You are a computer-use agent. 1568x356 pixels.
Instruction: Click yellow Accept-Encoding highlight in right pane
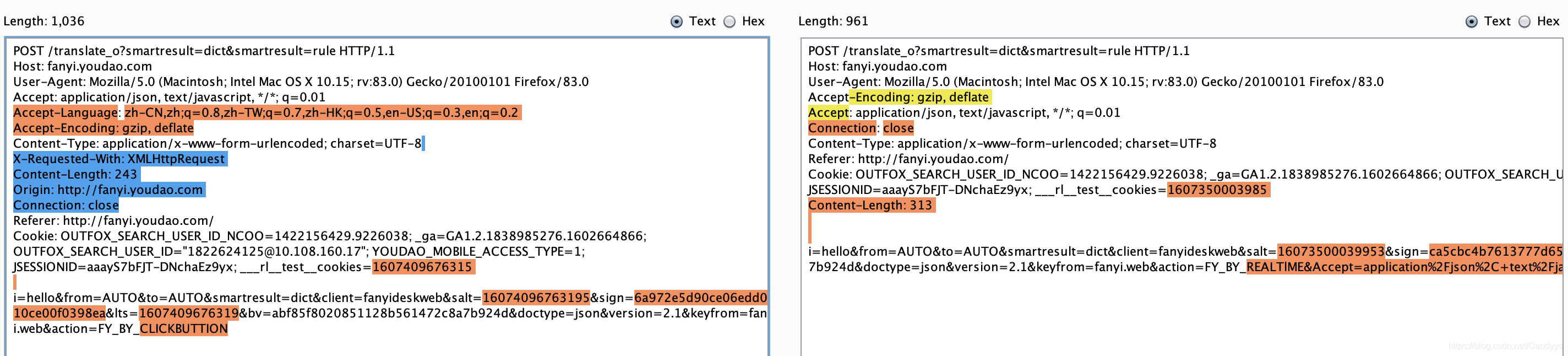click(x=921, y=97)
